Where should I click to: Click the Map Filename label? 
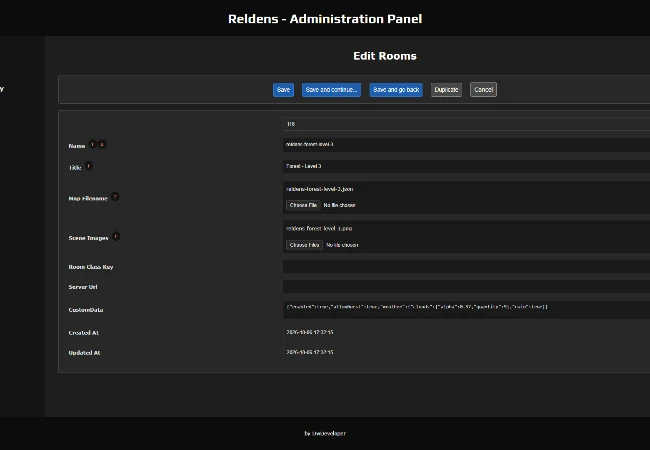88,198
